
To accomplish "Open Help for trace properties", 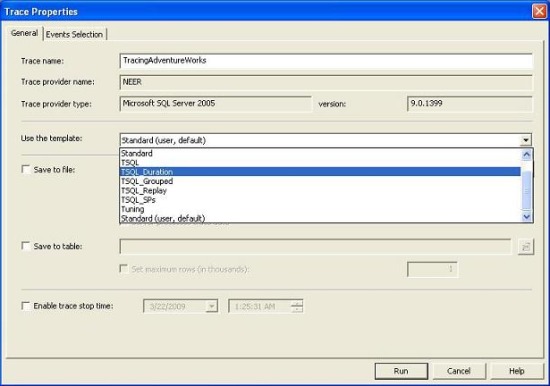I will [516, 371].
